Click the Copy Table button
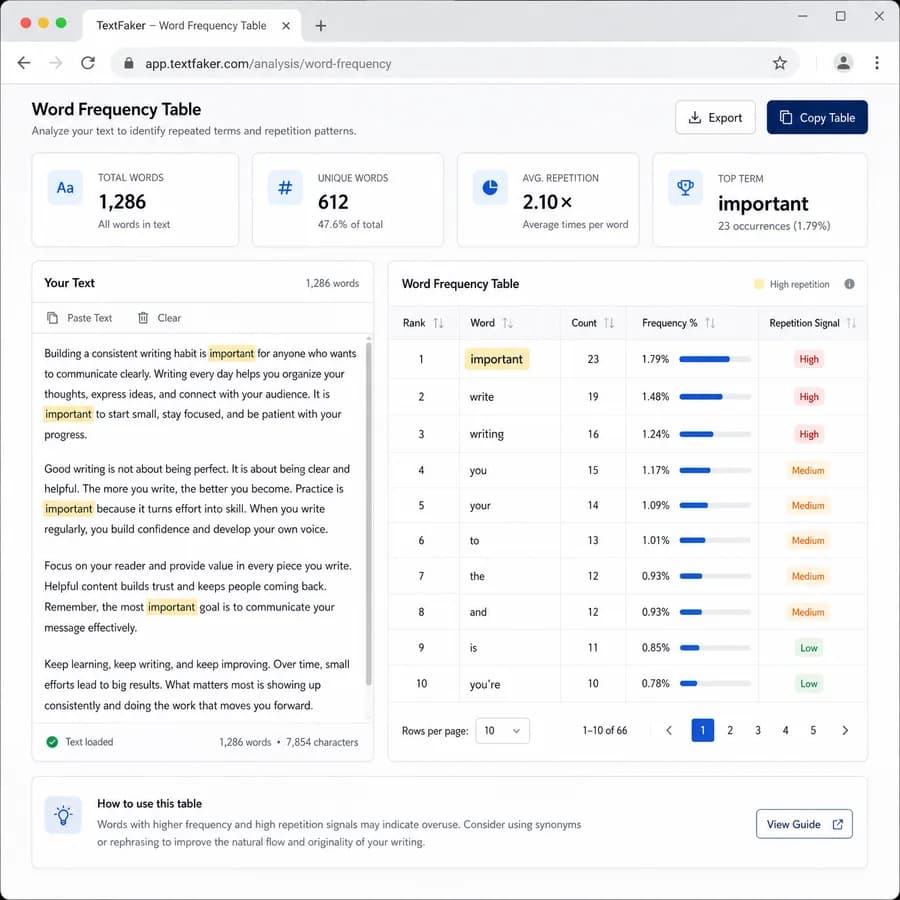The width and height of the screenshot is (900, 900). pyautogui.click(x=817, y=118)
